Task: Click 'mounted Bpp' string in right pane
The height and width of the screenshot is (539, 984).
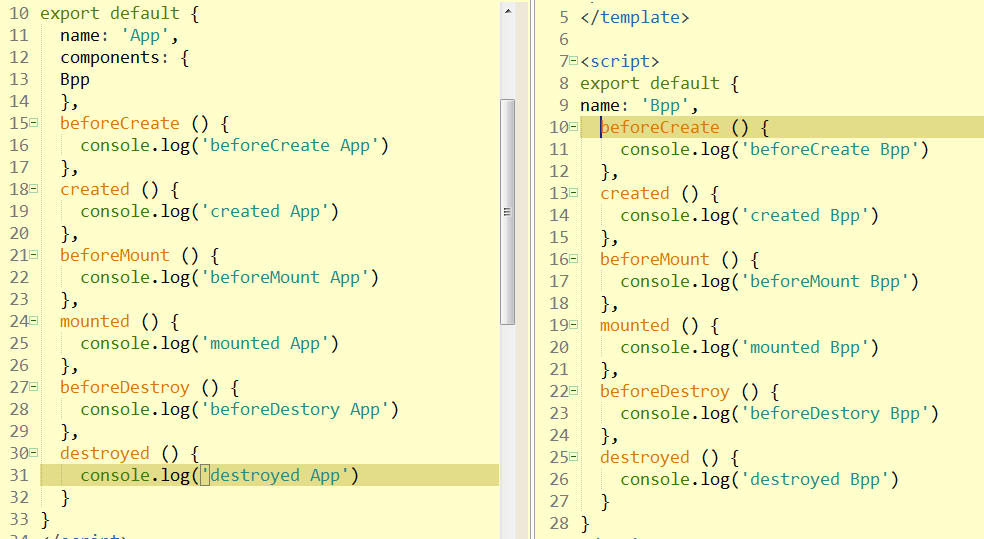Action: pyautogui.click(x=805, y=348)
